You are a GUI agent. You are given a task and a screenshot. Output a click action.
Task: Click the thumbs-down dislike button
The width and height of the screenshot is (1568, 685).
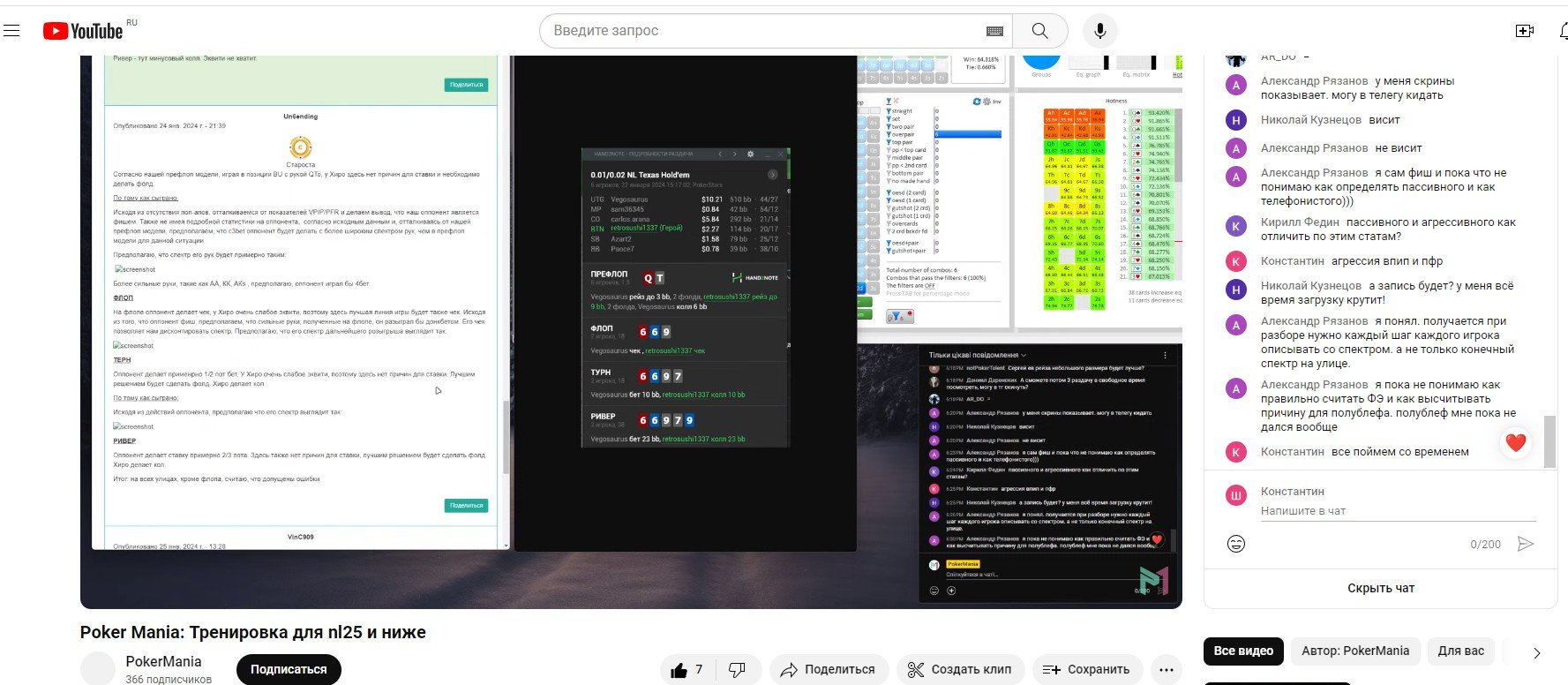tap(737, 670)
